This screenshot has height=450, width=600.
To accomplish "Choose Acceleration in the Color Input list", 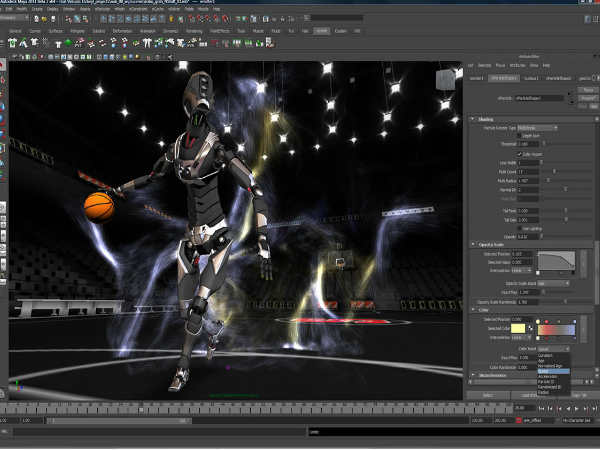I will [x=553, y=377].
